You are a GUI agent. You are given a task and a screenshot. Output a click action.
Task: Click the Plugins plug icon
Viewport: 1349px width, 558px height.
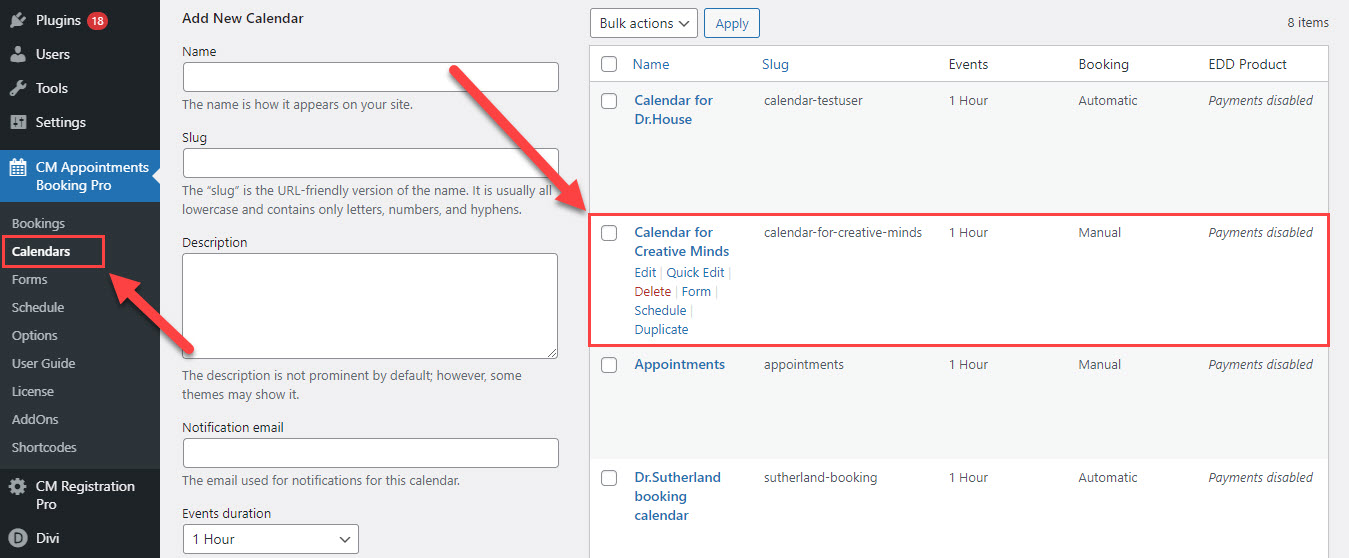18,20
